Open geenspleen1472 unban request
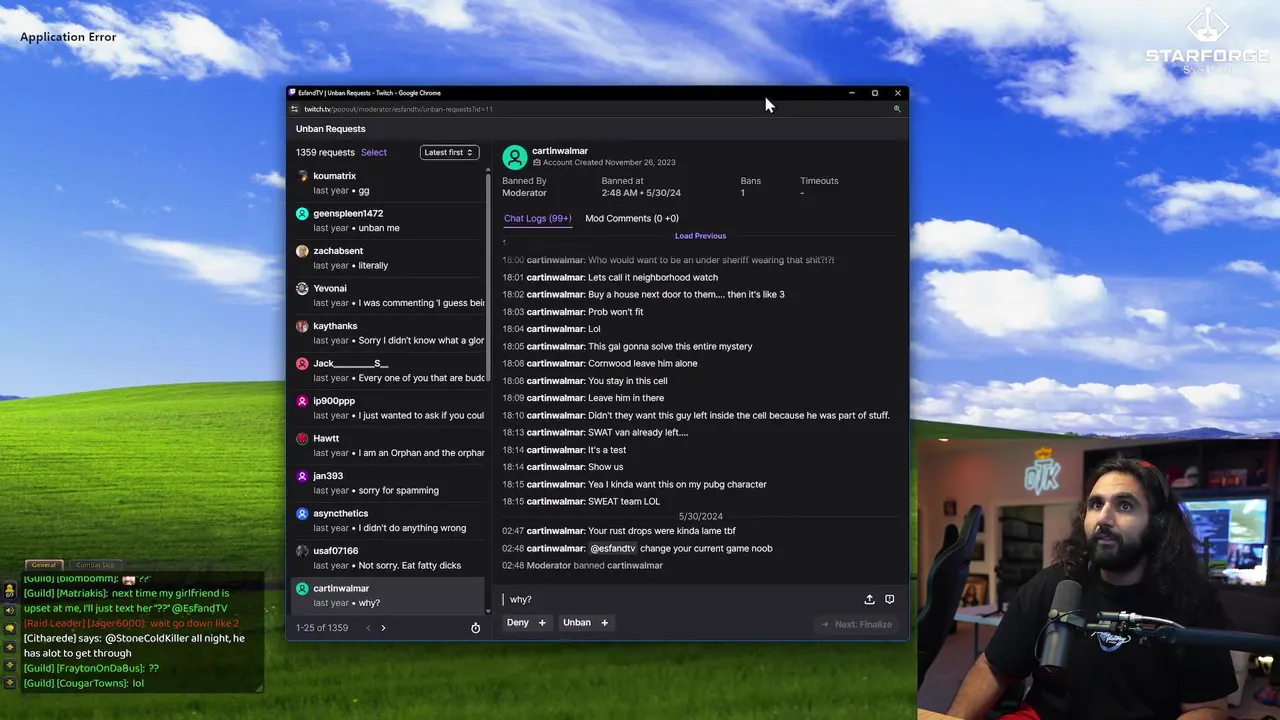1280x720 pixels. [389, 220]
